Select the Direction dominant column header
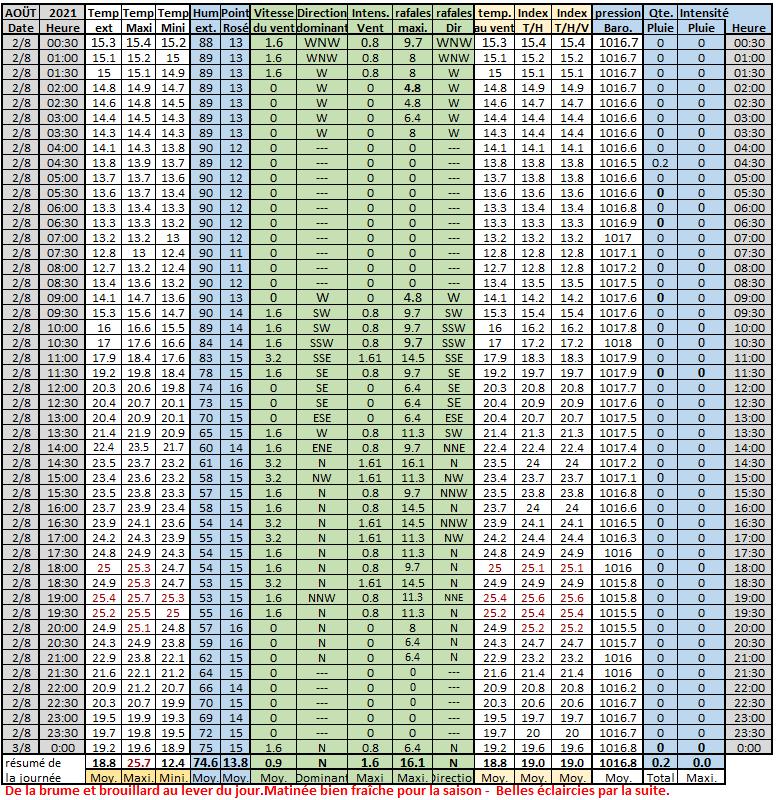 (x=322, y=20)
